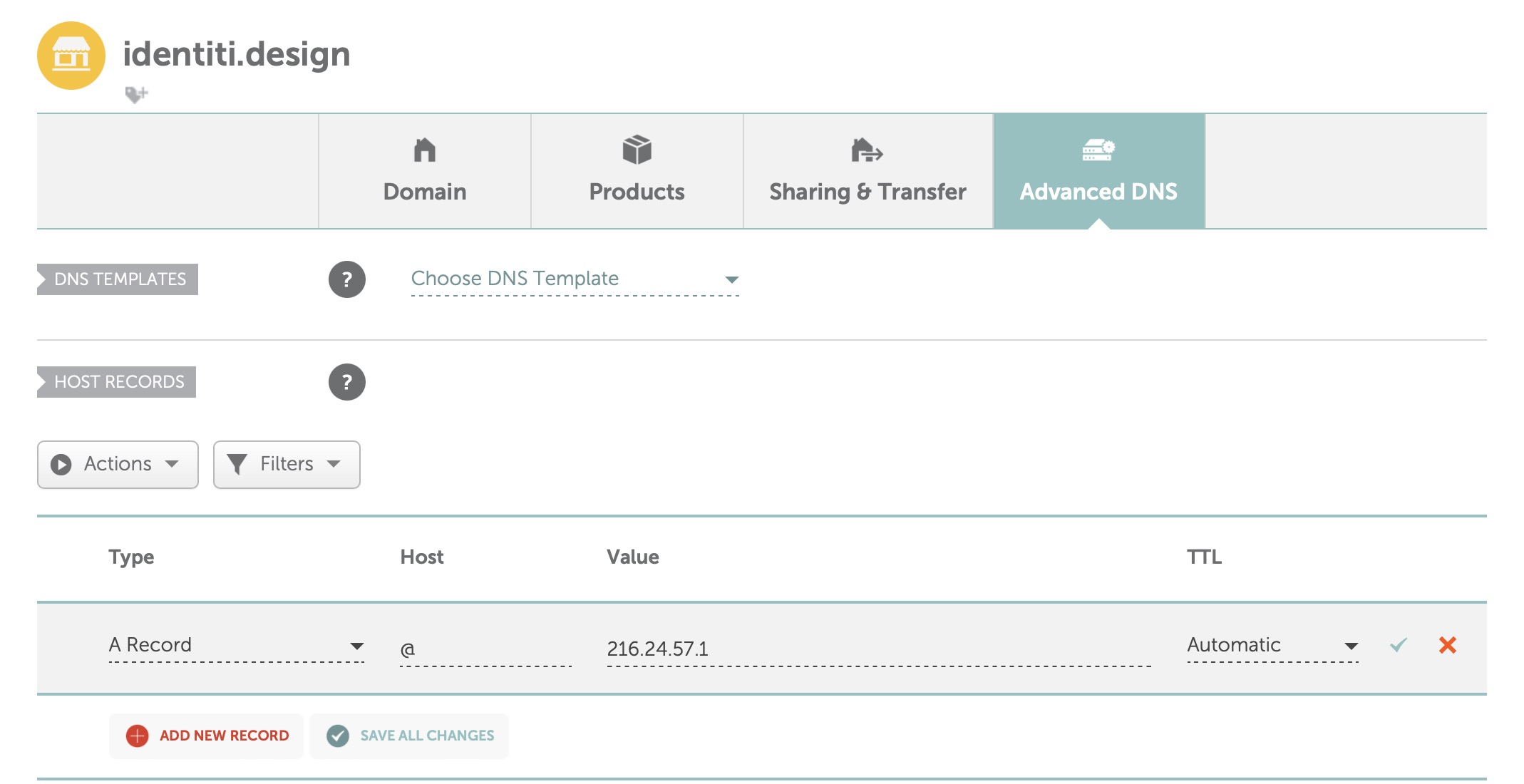Click the Host input field with @
The height and width of the screenshot is (784, 1524).
[485, 649]
